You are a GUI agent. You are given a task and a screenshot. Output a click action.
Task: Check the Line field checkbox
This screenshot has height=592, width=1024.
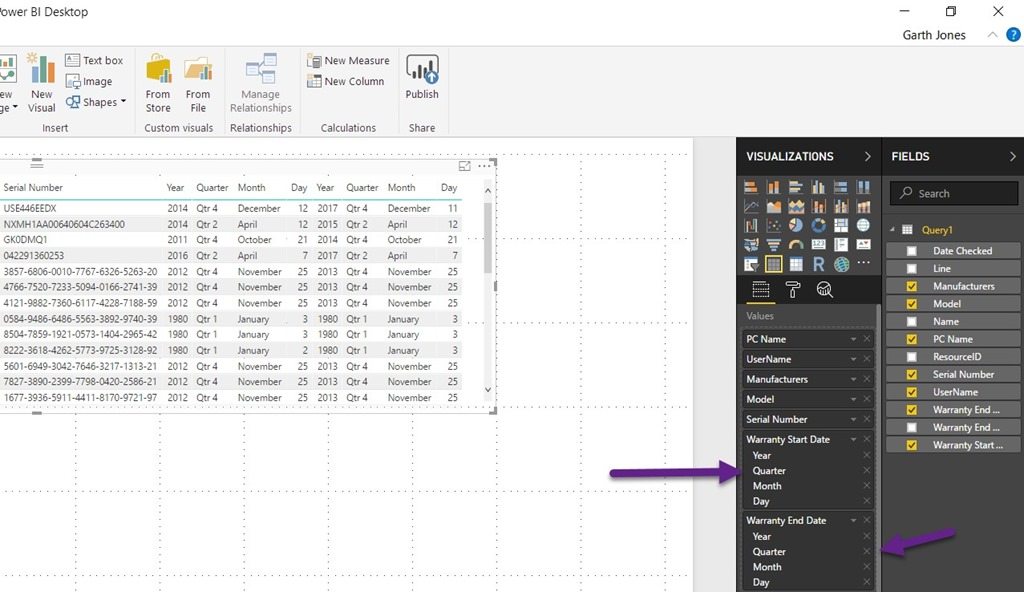pos(912,269)
